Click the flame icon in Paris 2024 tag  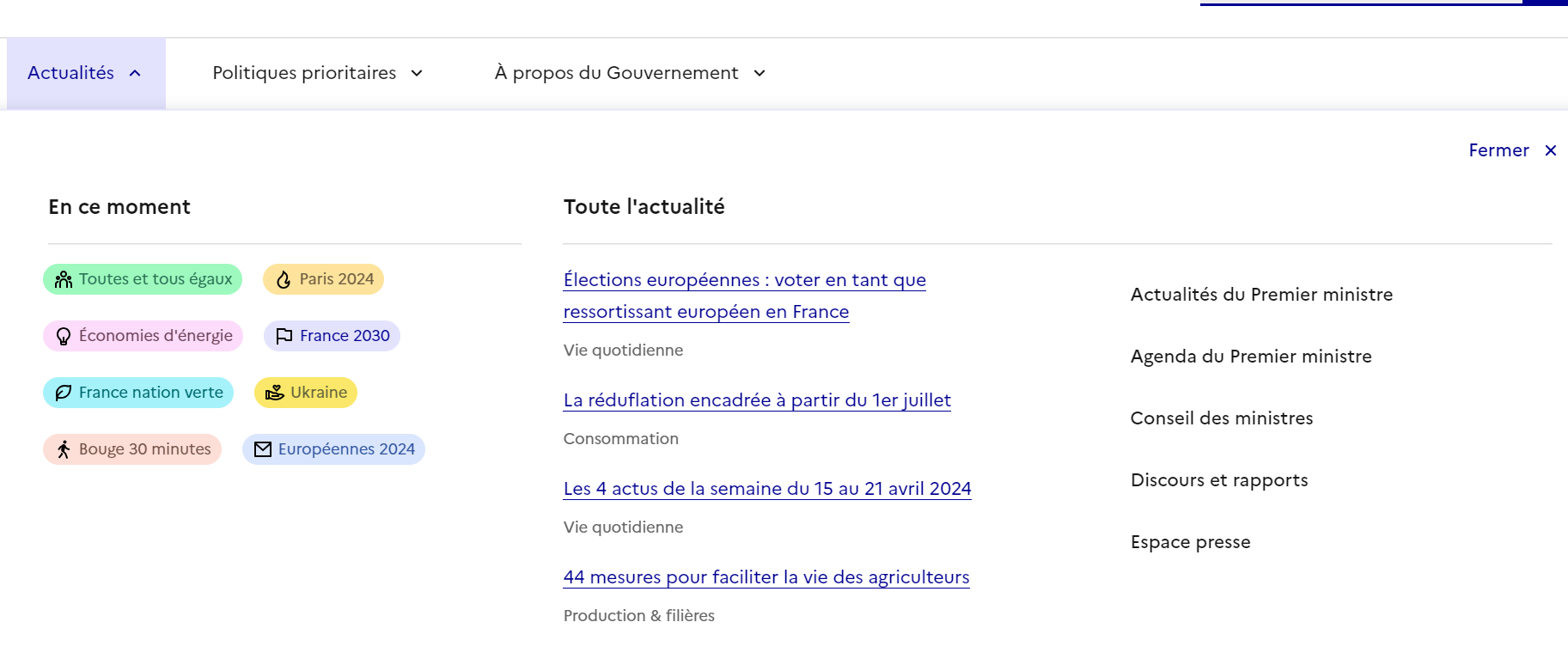pos(284,279)
